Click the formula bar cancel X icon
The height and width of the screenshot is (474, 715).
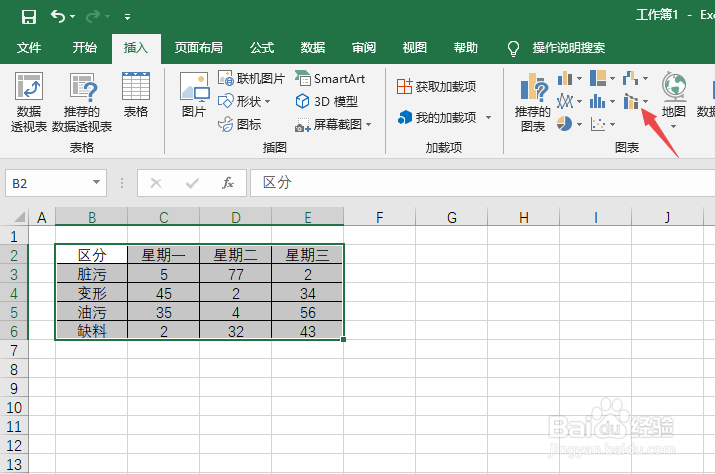156,183
